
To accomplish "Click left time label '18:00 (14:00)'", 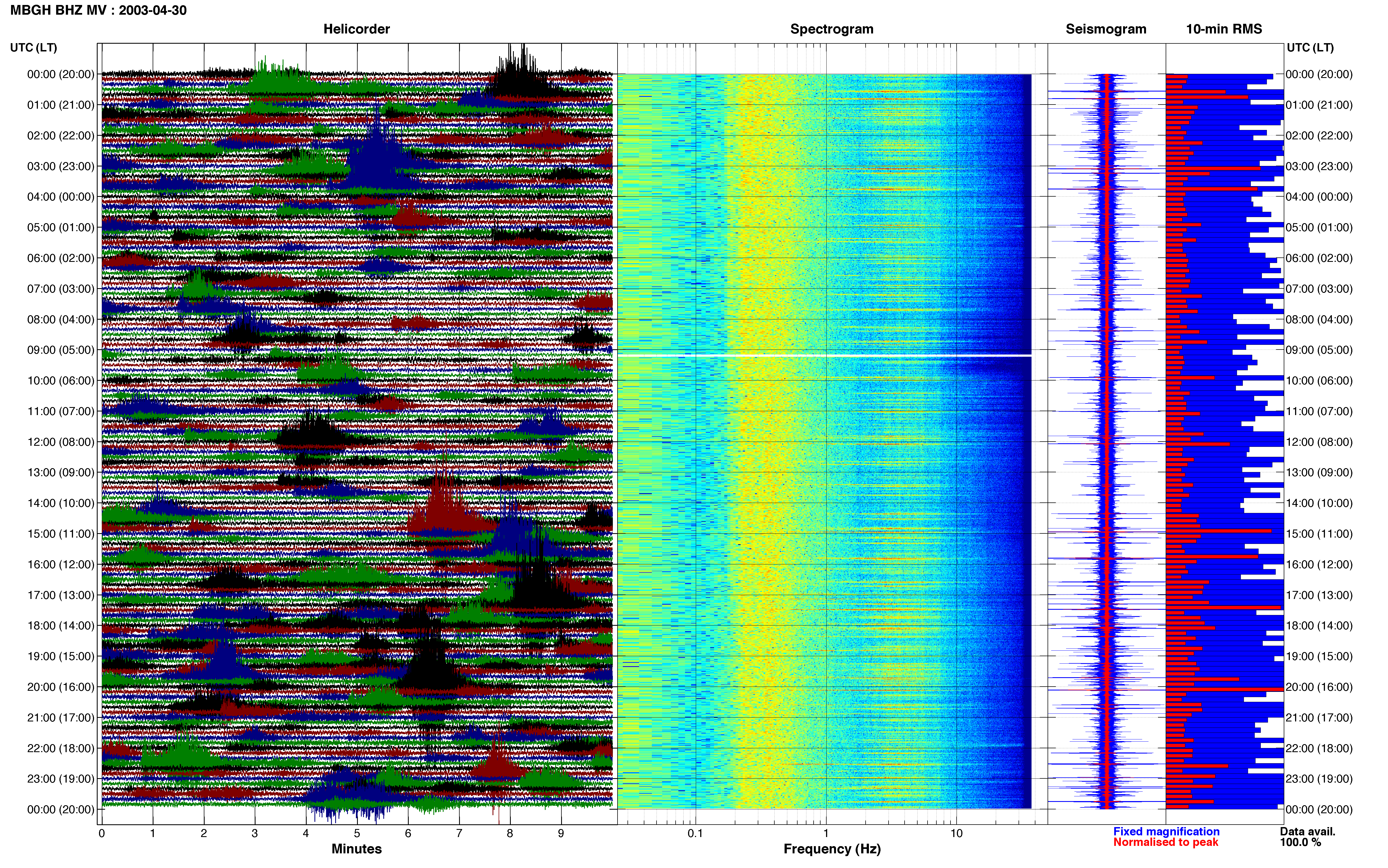I will (61, 626).
